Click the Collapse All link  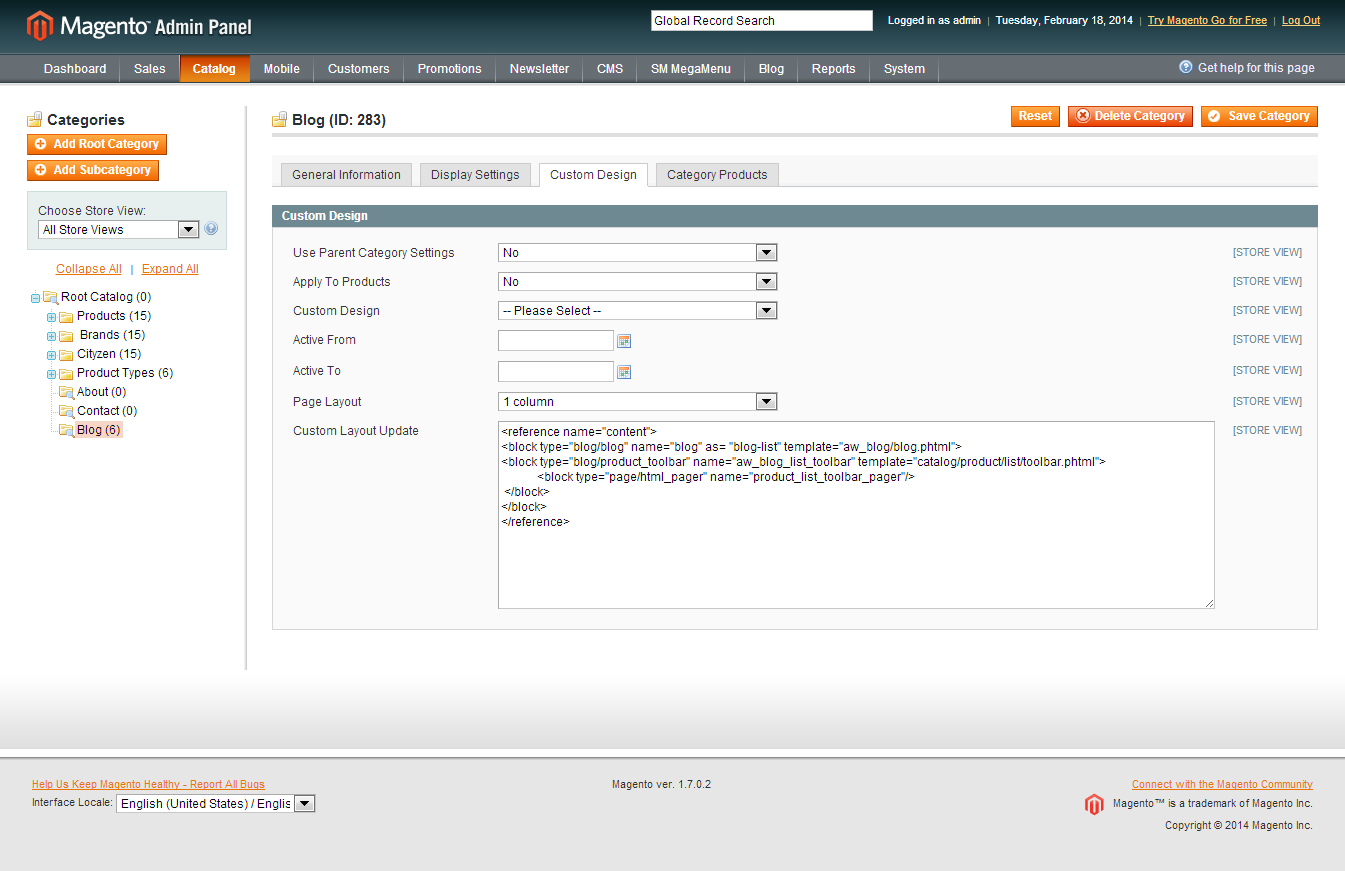(x=89, y=269)
